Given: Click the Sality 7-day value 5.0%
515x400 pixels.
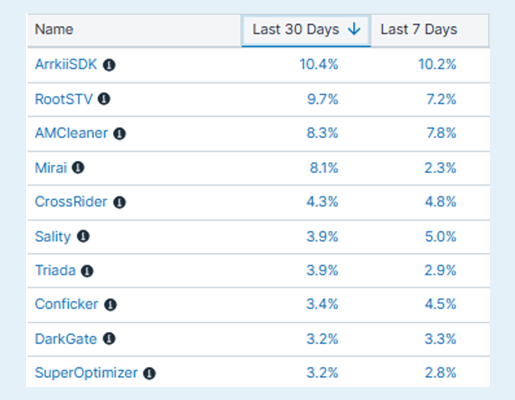Looking at the screenshot, I should [x=440, y=237].
